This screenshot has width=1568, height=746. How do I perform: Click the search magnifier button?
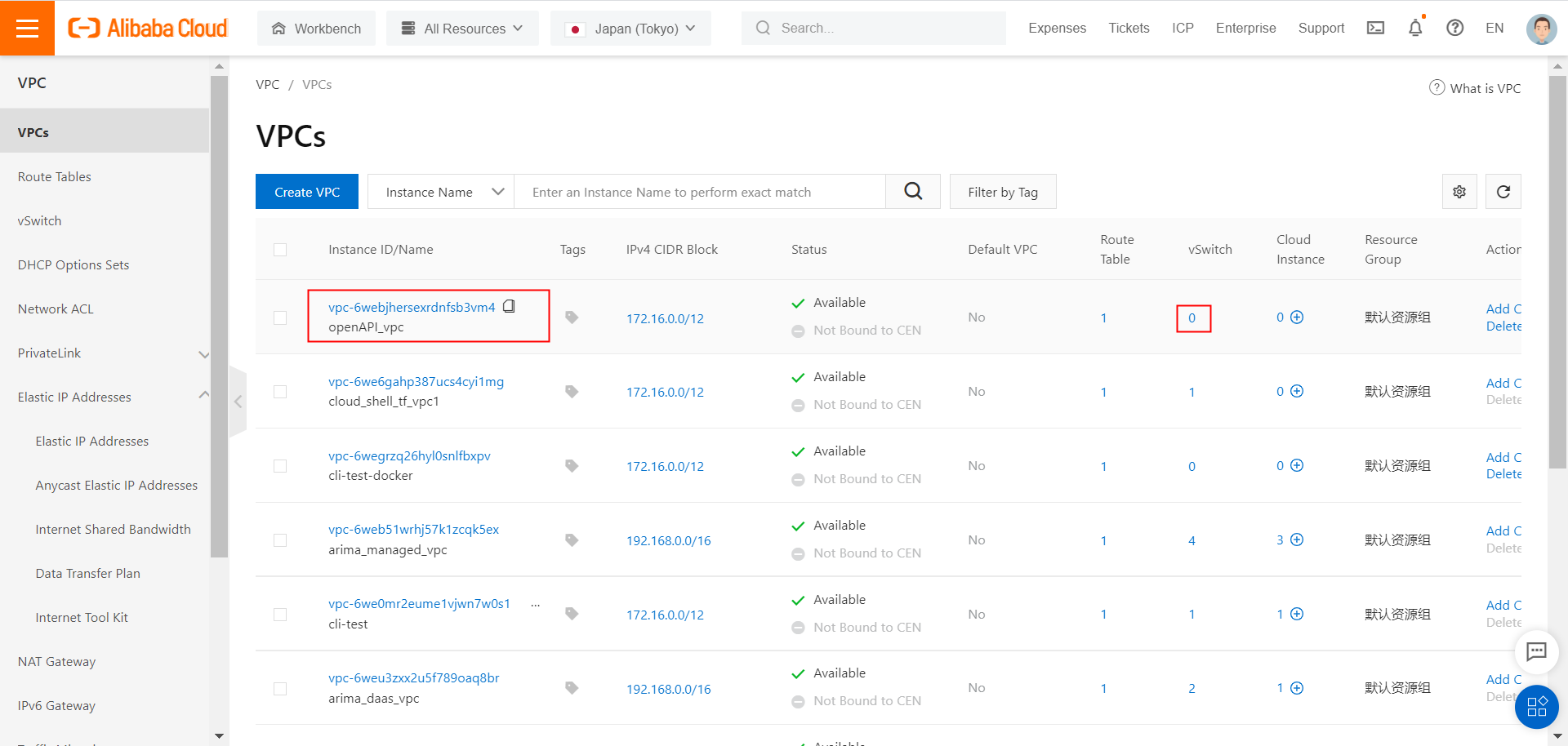[x=913, y=191]
